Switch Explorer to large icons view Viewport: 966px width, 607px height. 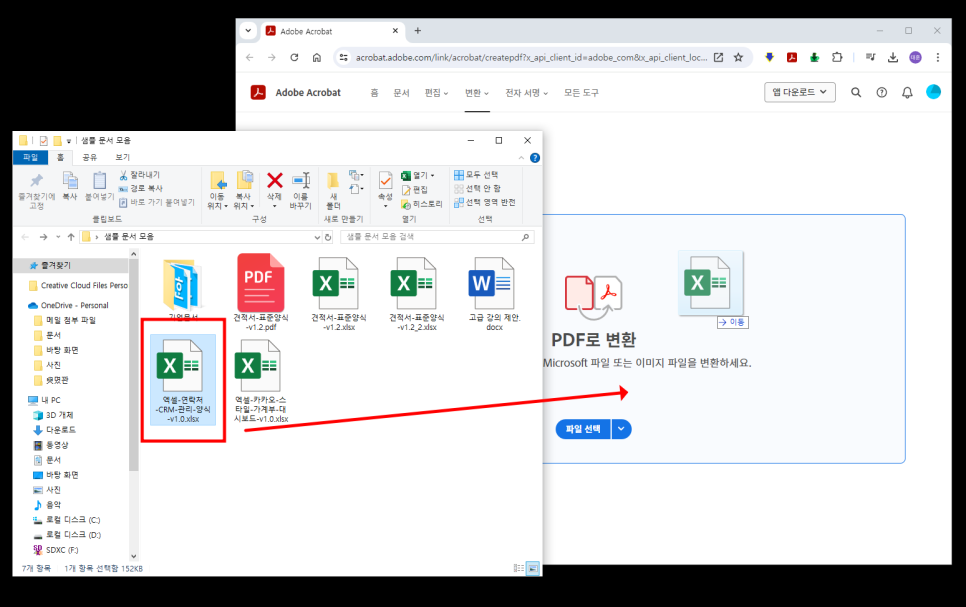tap(533, 568)
